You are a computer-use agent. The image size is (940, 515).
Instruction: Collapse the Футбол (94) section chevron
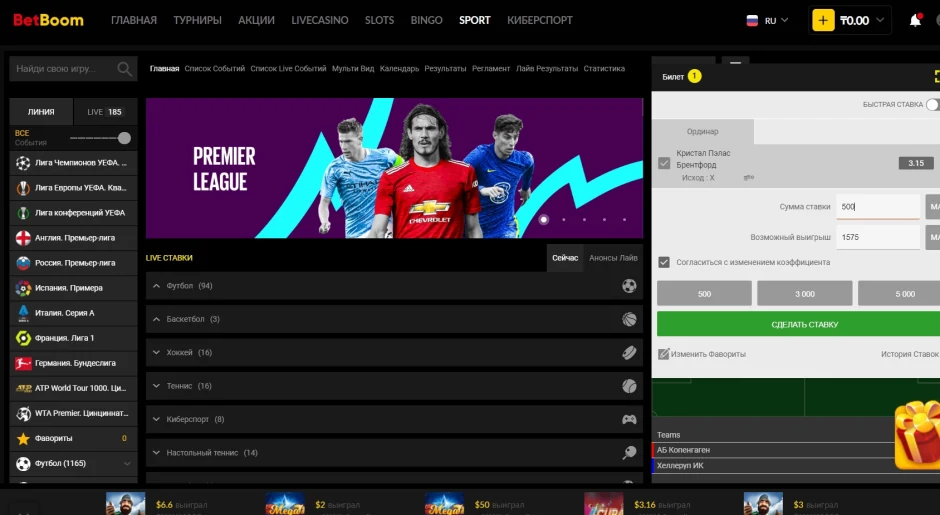click(x=156, y=286)
